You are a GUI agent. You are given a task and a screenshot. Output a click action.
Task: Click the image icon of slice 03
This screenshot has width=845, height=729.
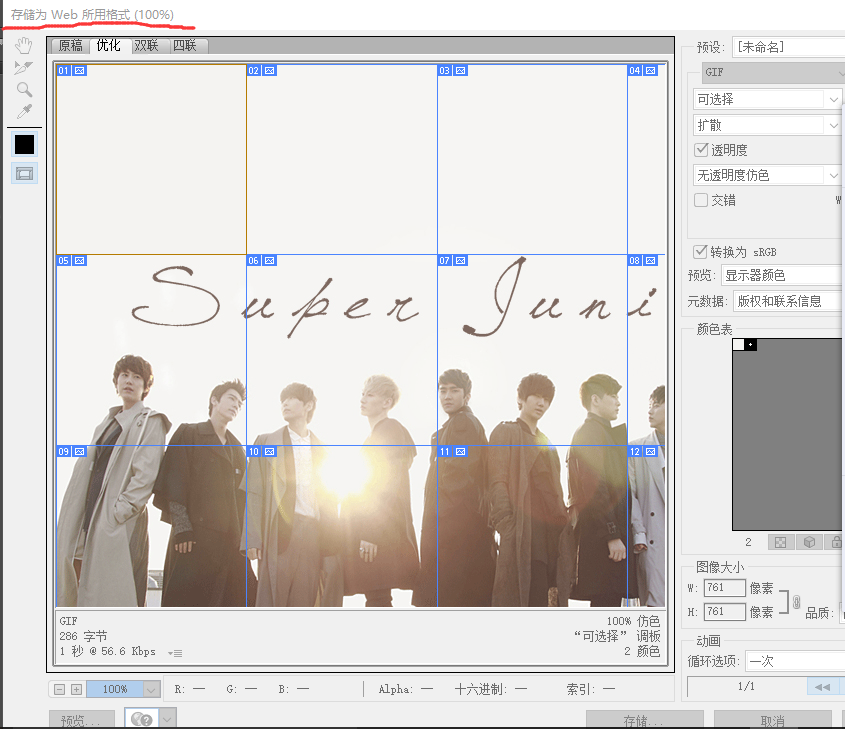461,71
